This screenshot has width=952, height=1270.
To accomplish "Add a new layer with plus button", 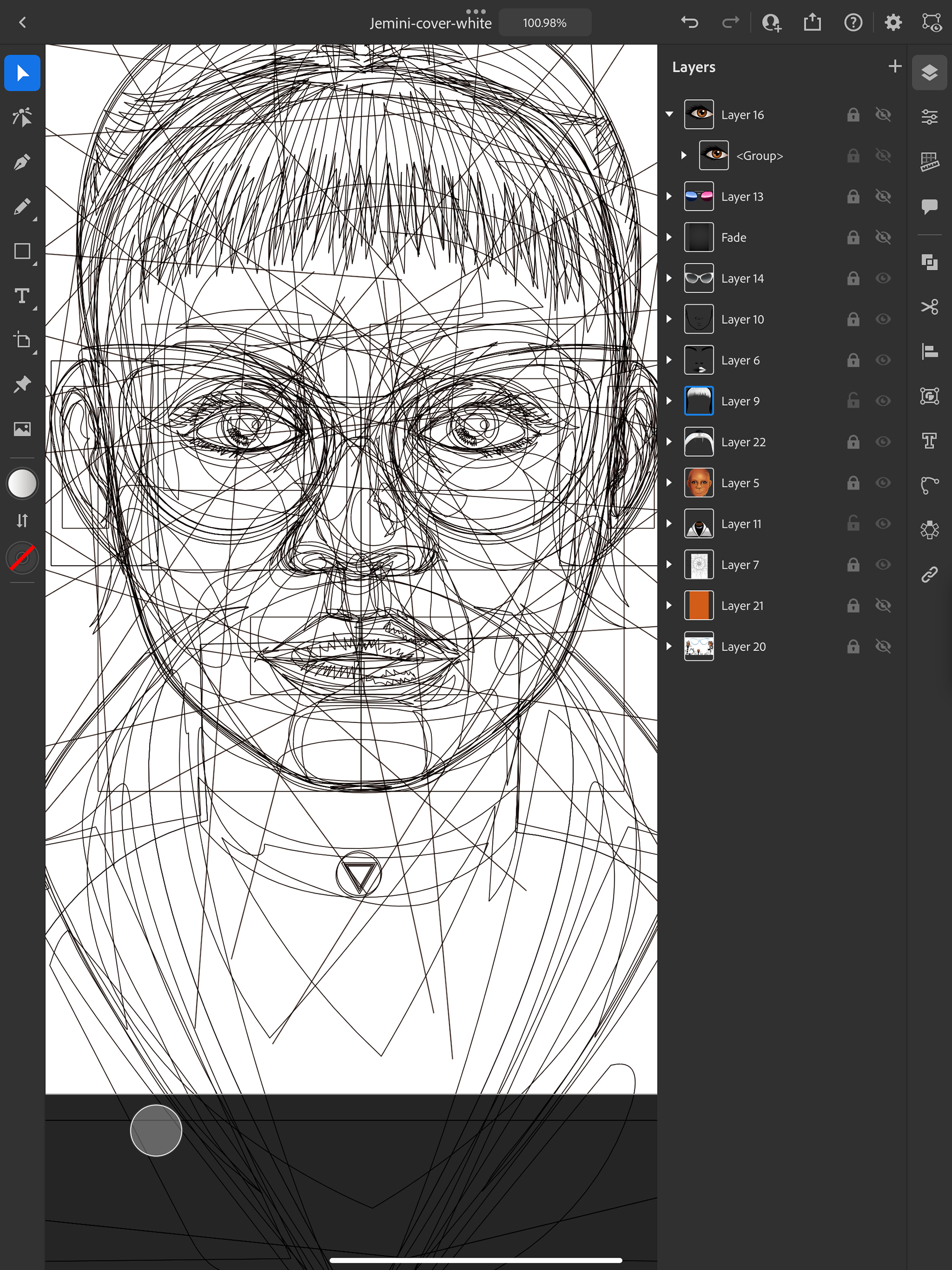I will coord(894,66).
